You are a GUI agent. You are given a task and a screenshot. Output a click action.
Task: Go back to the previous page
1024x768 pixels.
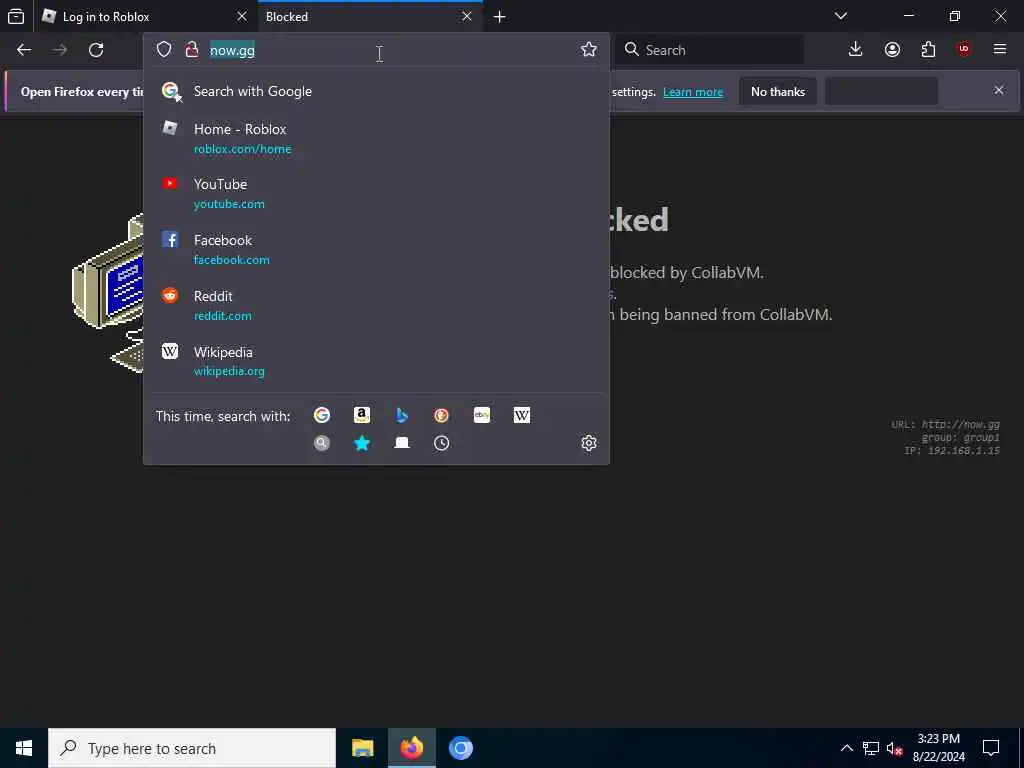click(x=24, y=50)
